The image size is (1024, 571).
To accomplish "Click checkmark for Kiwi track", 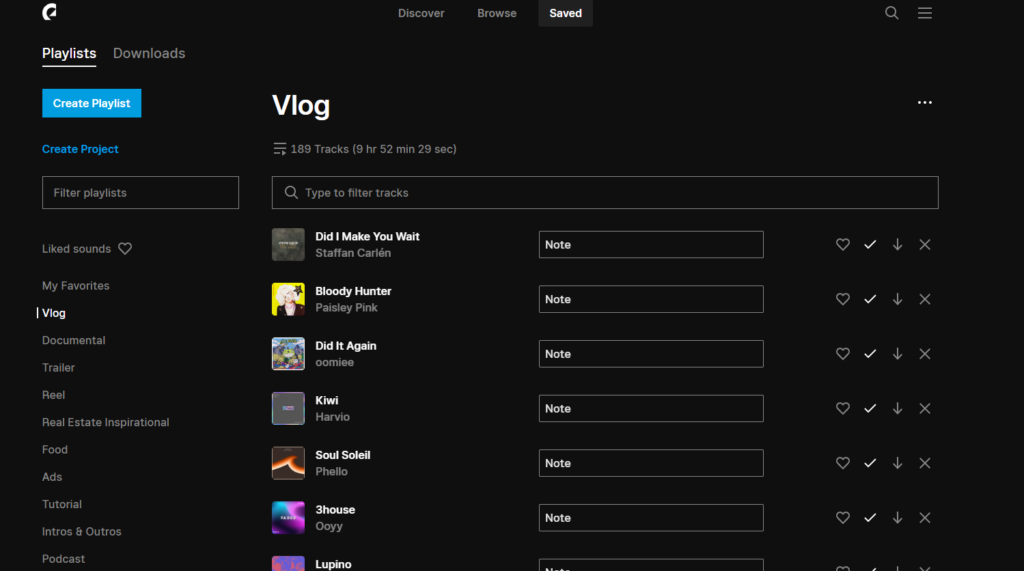I will coord(870,408).
